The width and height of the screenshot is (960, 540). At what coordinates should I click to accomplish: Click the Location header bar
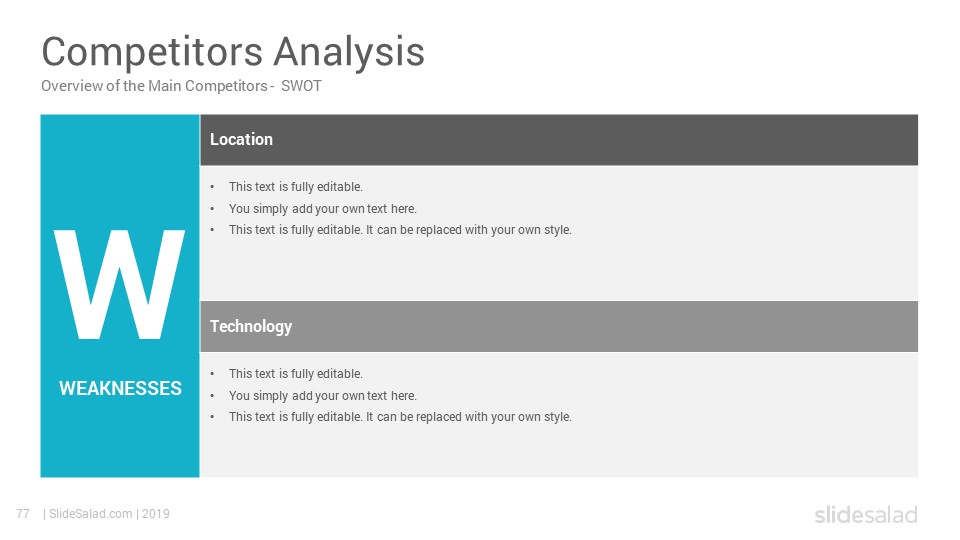[x=559, y=140]
